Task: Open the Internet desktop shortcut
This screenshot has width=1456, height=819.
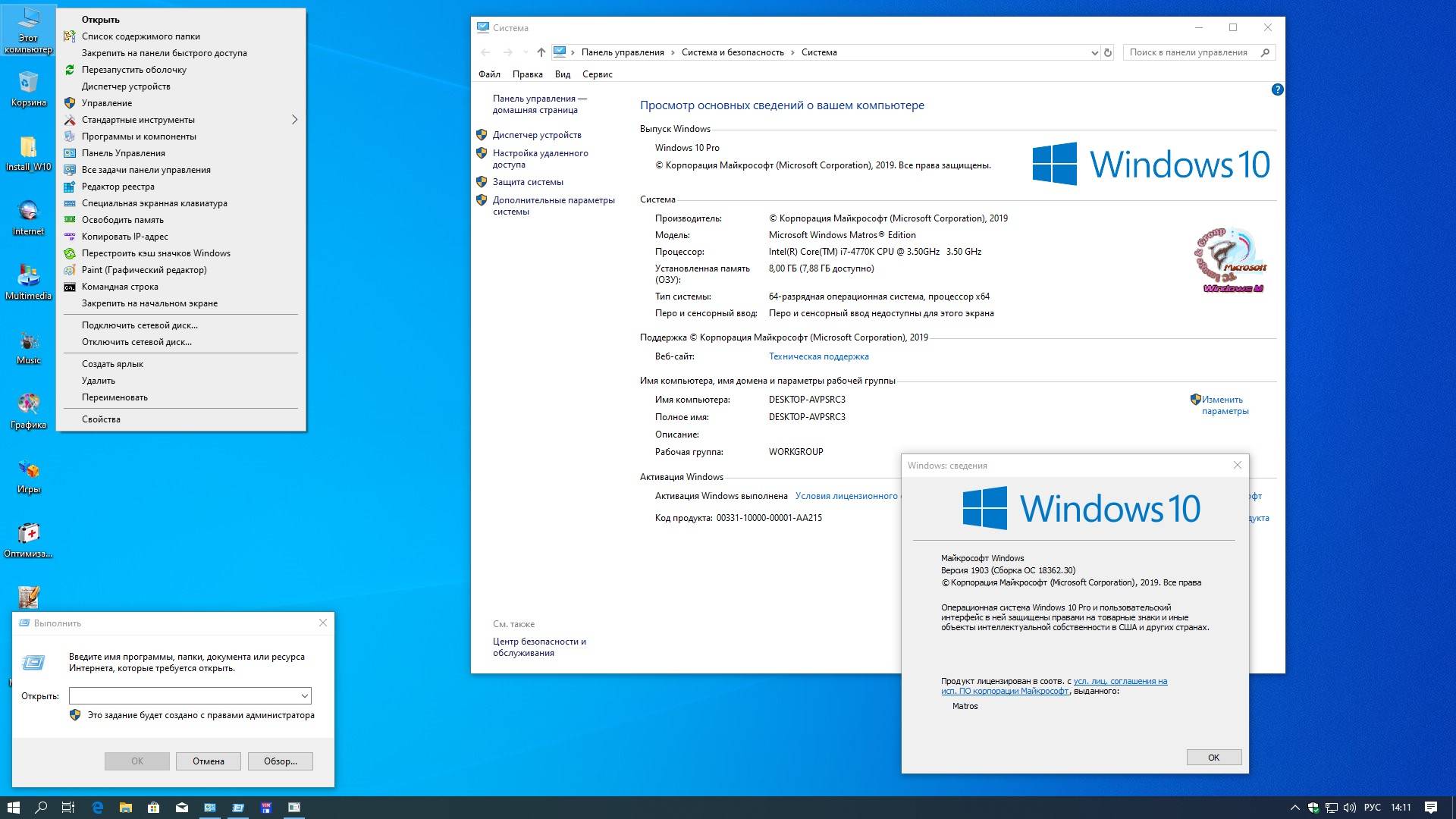Action: pos(28,218)
